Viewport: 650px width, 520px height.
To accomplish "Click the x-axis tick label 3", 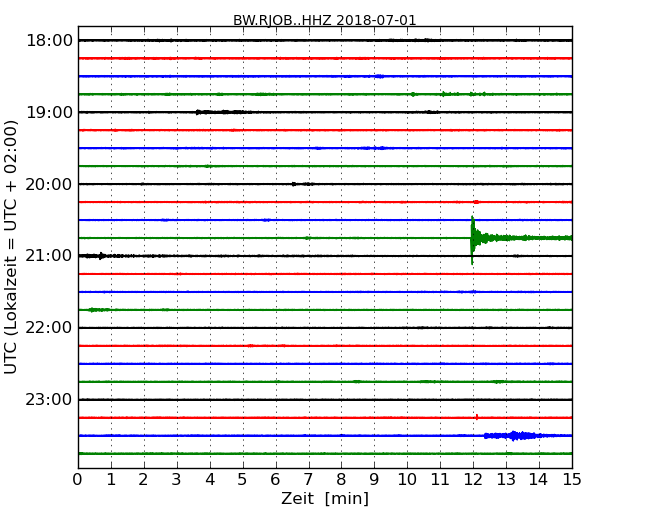I will click(177, 480).
